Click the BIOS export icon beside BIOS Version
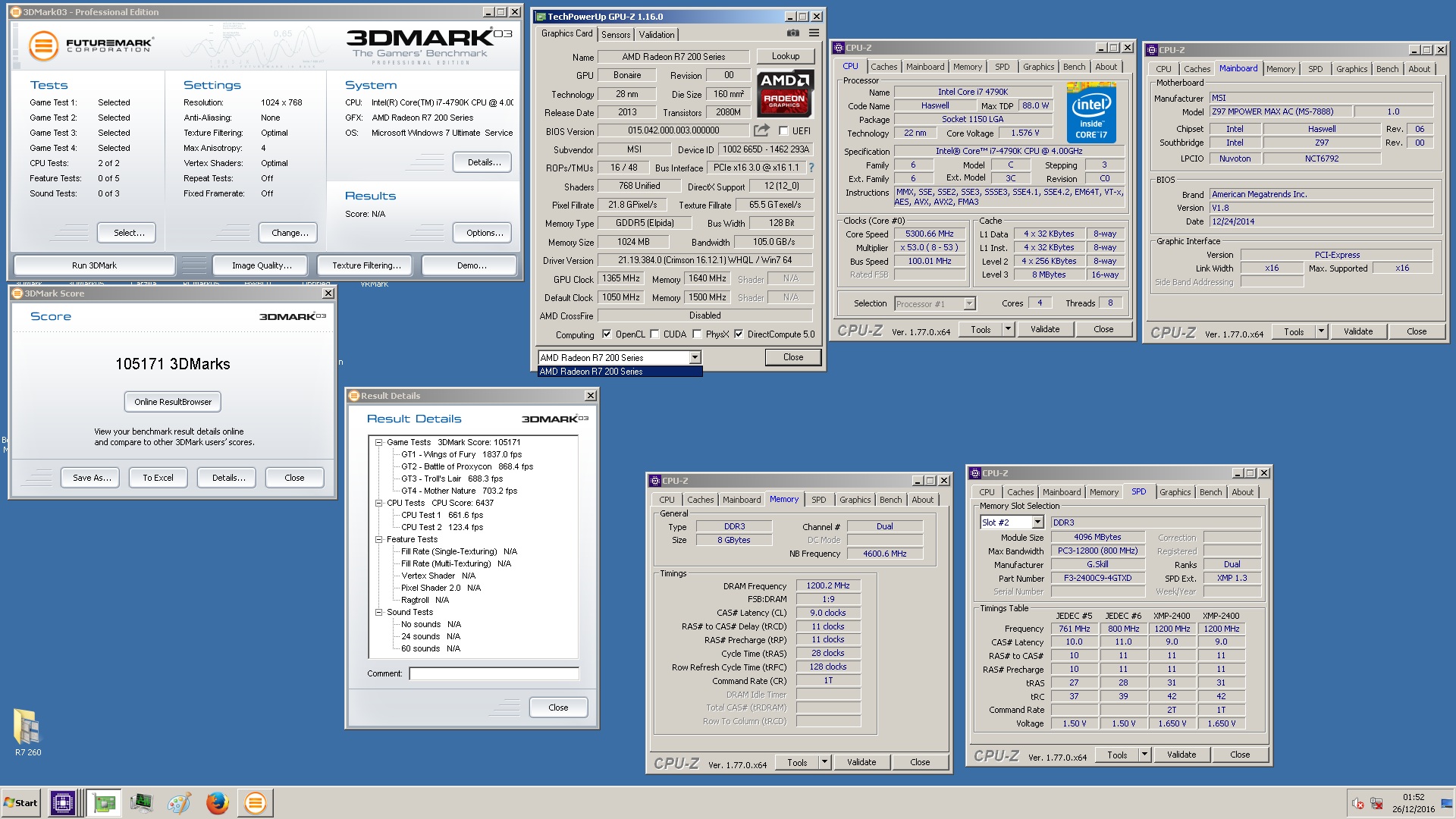The image size is (1456, 819). (761, 130)
